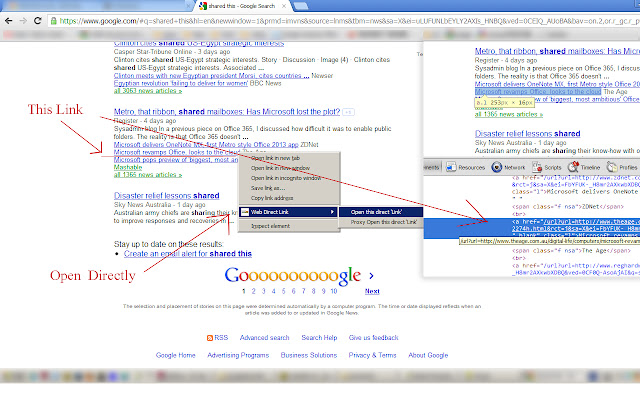Screen dimensions: 640x400
Task: Open the Scripts panel in DevTools
Action: click(547, 167)
